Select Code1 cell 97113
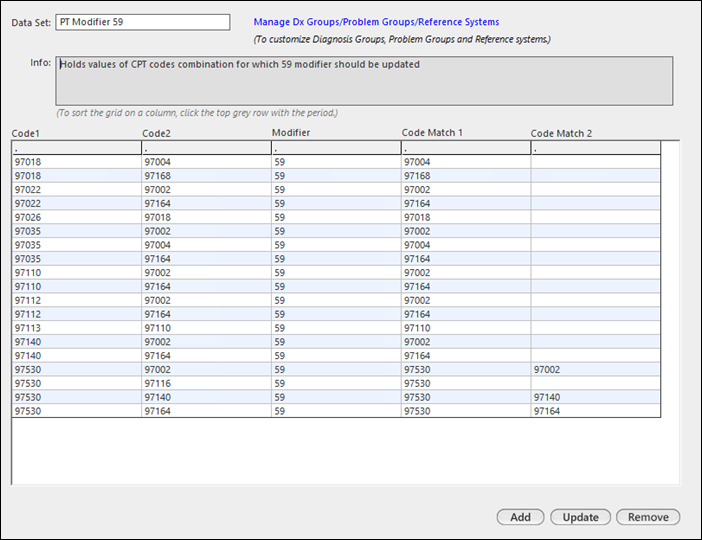Image resolution: width=702 pixels, height=540 pixels. click(x=77, y=329)
